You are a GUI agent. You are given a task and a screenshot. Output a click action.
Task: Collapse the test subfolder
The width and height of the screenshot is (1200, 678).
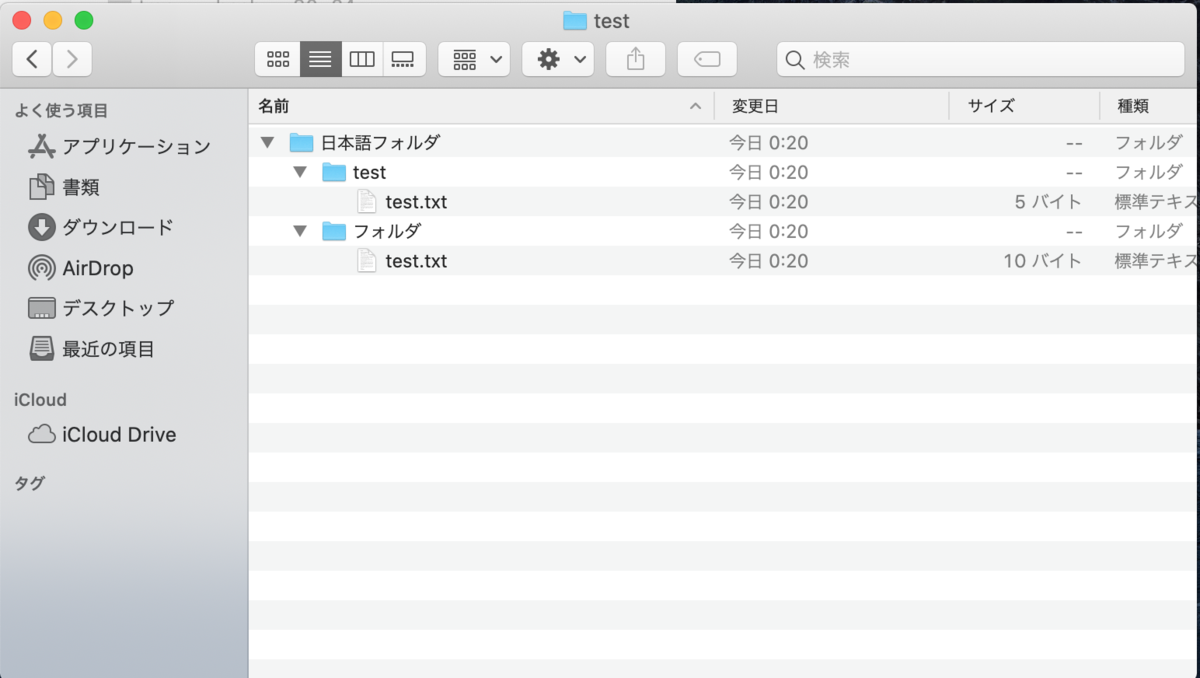[x=299, y=172]
